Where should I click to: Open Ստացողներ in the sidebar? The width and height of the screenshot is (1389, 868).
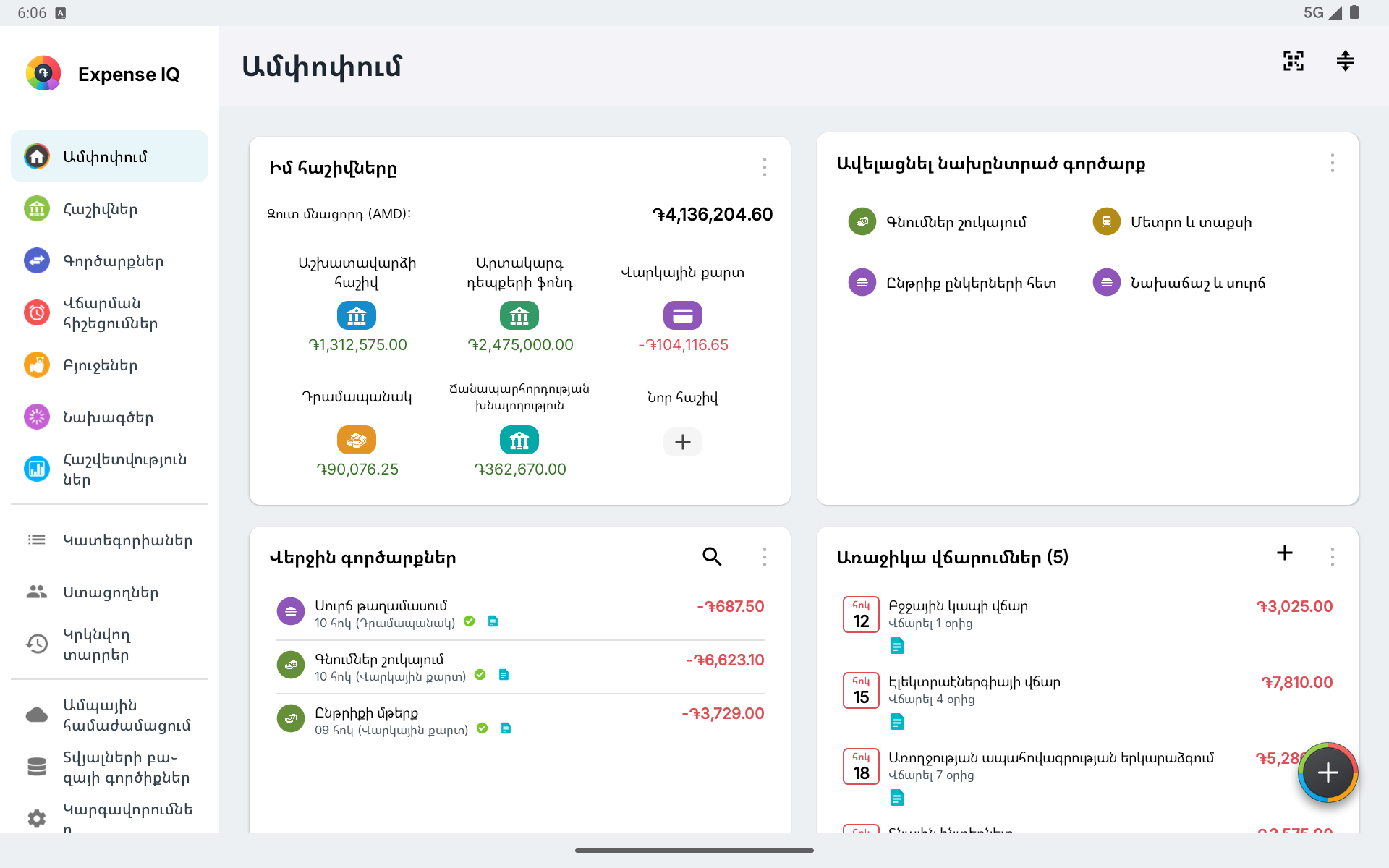(109, 592)
